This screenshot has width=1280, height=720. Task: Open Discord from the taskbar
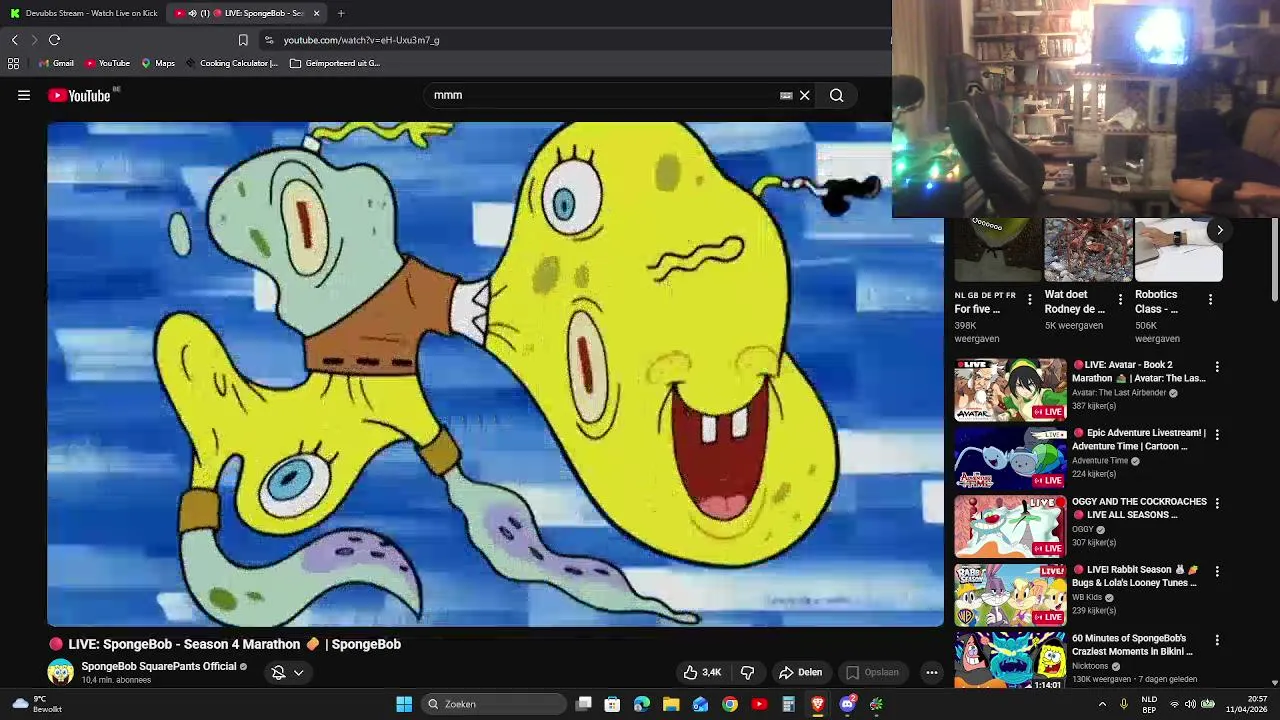pos(847,704)
